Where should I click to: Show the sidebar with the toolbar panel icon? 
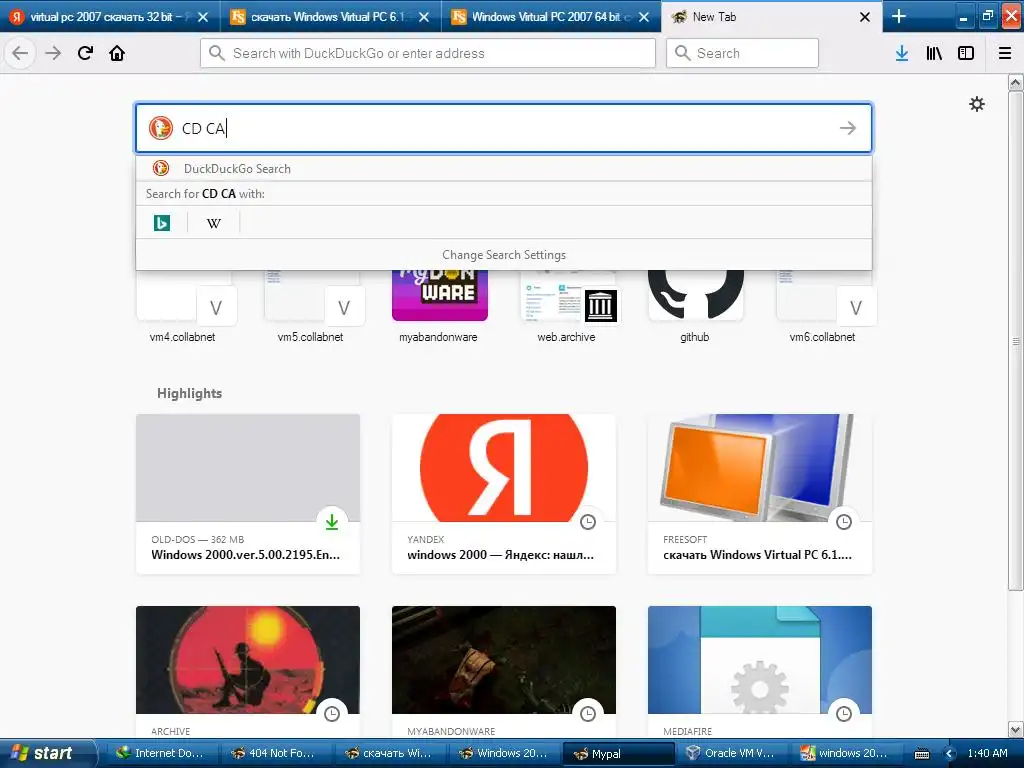[x=966, y=53]
